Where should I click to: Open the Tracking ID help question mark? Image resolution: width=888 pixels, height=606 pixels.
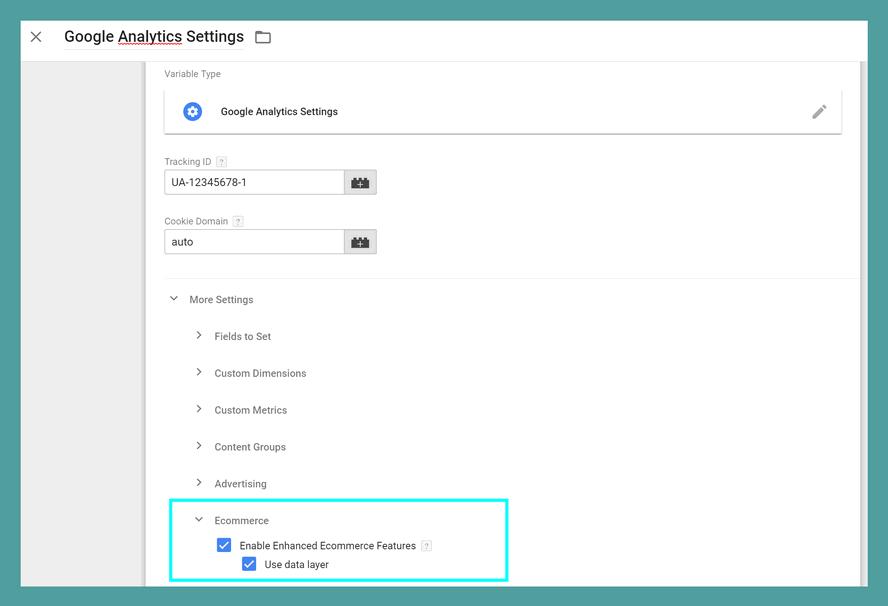click(222, 162)
